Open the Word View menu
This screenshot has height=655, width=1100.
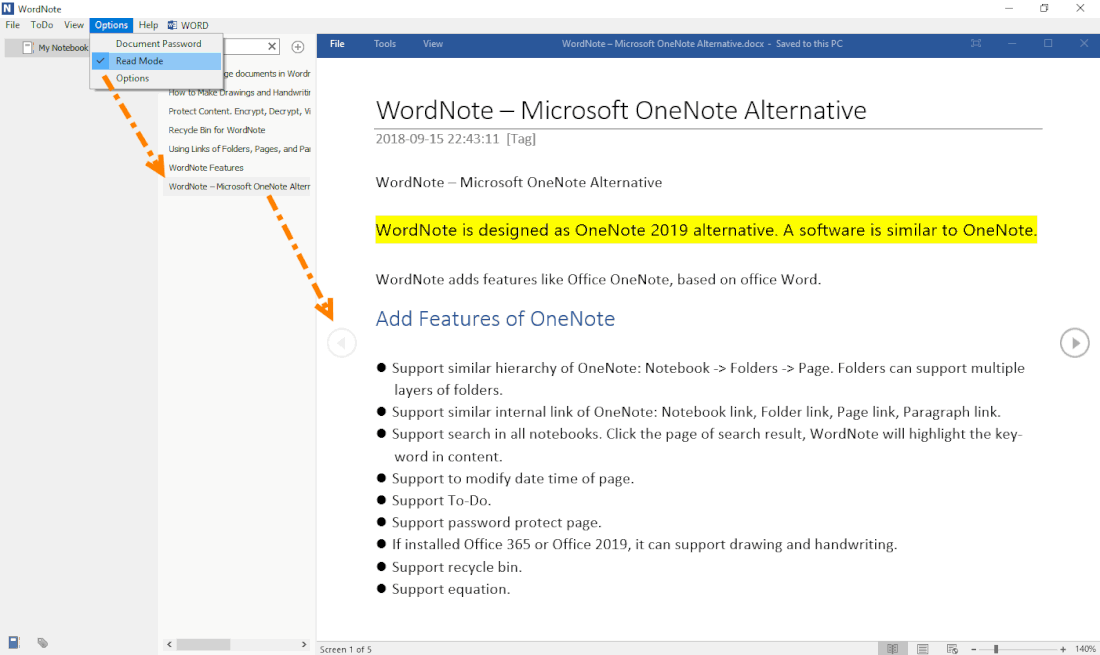(433, 43)
